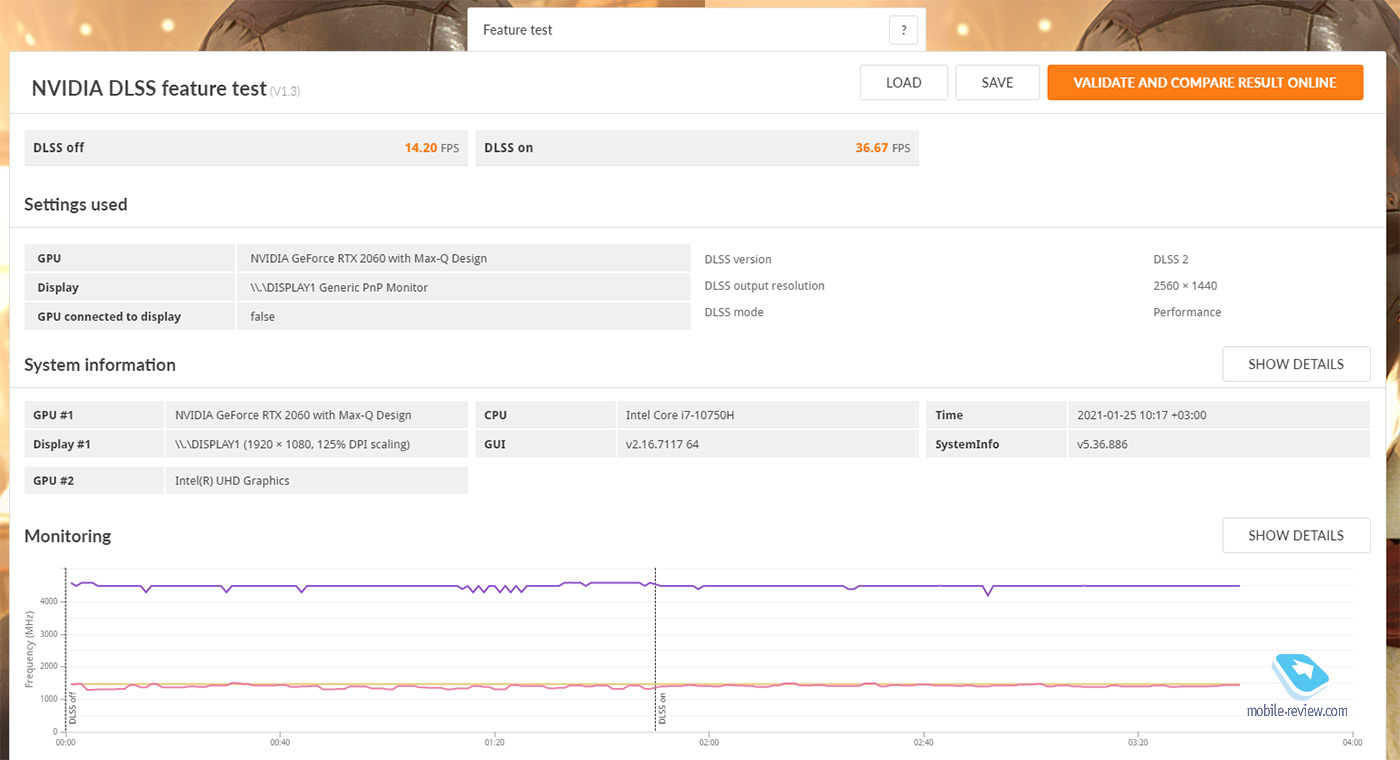
Task: Click the Generic PnP Monitor display value
Action: (339, 287)
